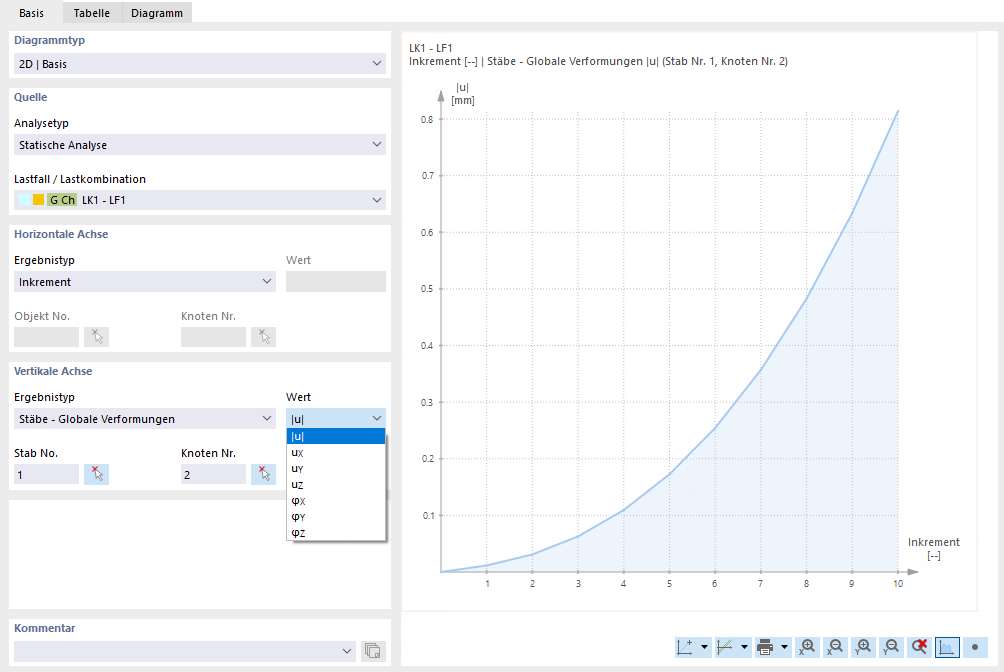The height and width of the screenshot is (672, 1004).
Task: Zoom in on the X axis
Action: (x=806, y=647)
